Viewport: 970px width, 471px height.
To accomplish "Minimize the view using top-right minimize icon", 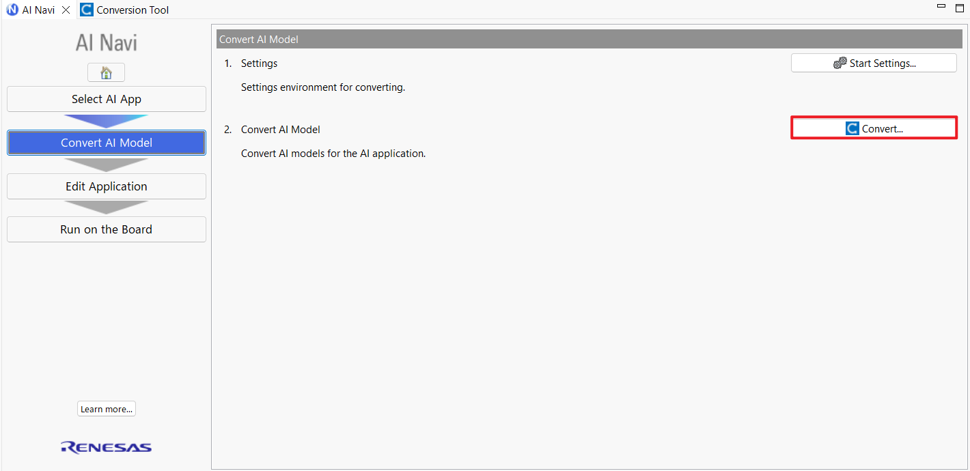I will 941,6.
